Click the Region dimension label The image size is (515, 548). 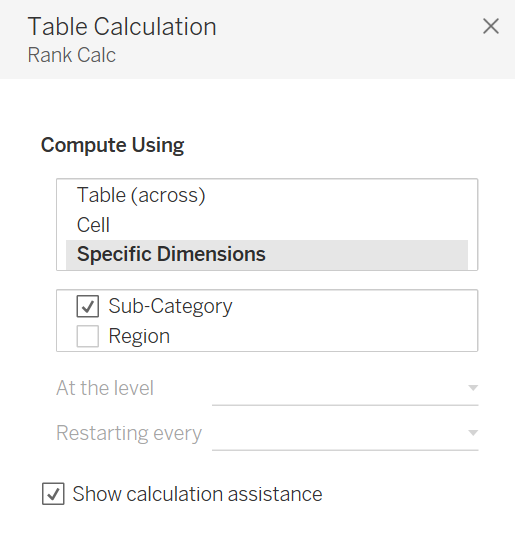coord(139,336)
